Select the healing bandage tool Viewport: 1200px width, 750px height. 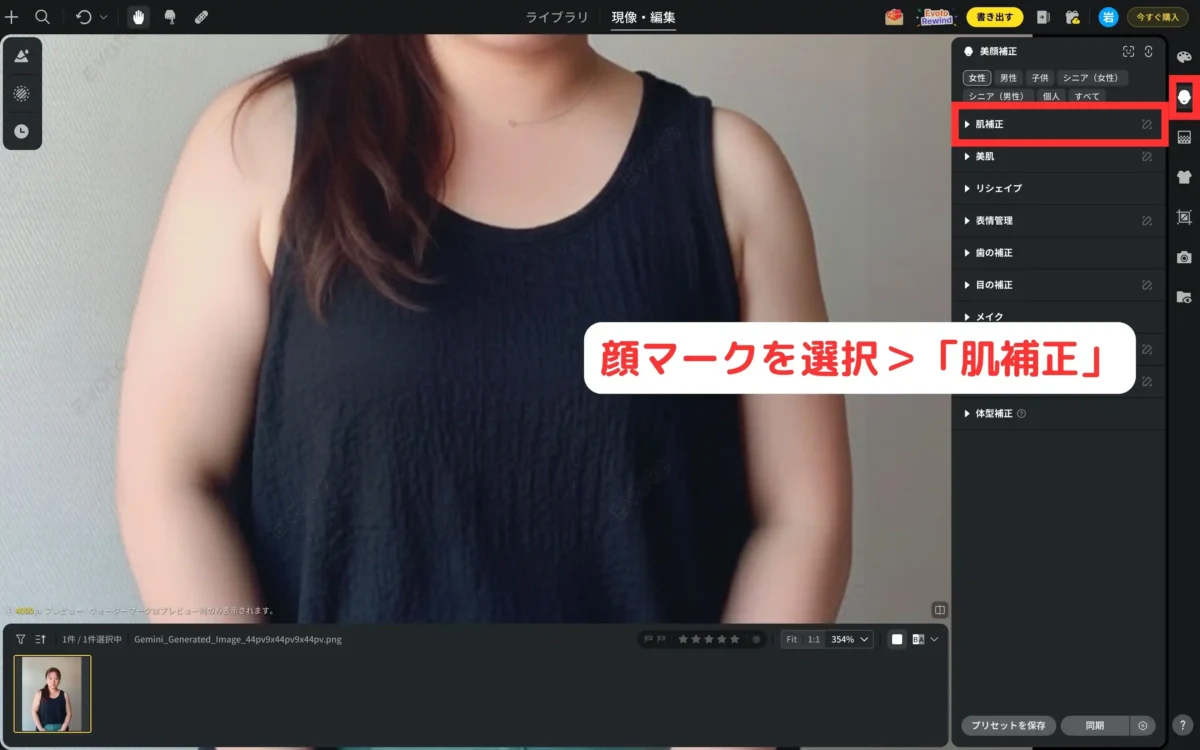(201, 17)
